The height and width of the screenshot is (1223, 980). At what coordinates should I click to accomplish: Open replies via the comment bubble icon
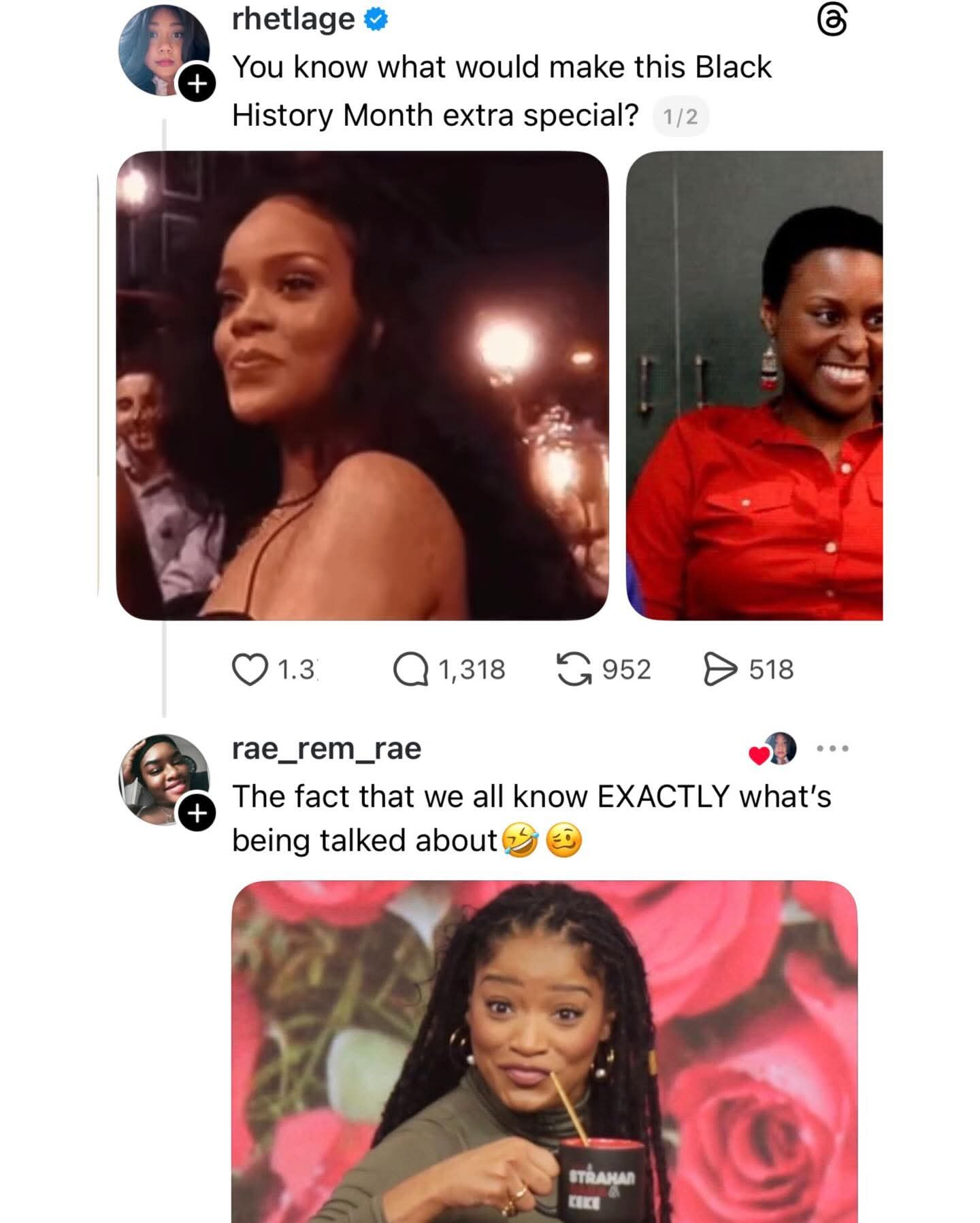pos(410,669)
